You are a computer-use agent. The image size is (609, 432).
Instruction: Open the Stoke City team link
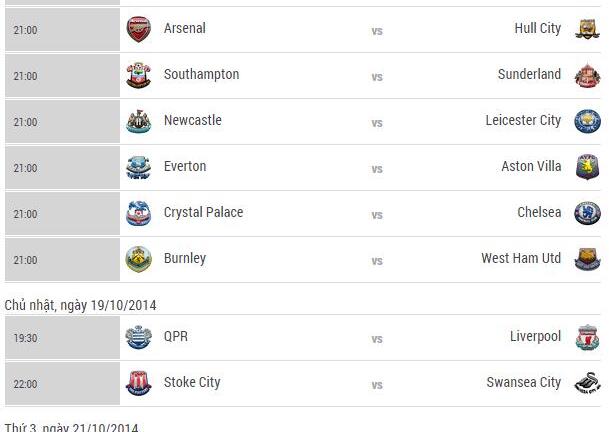192,382
